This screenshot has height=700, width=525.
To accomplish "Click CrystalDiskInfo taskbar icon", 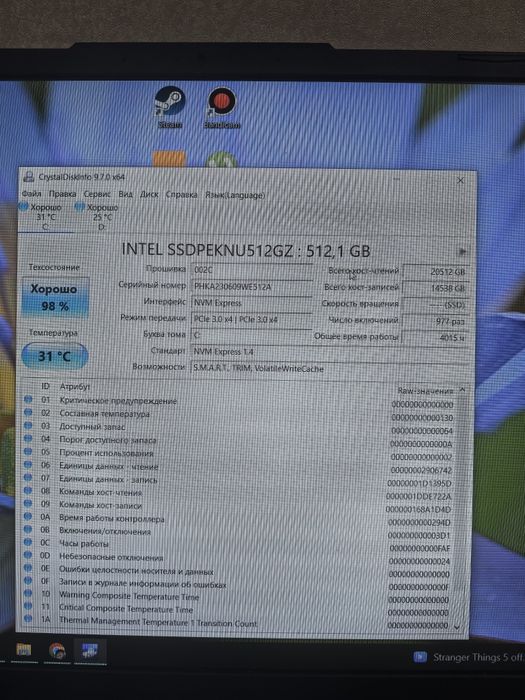I will coord(90,650).
